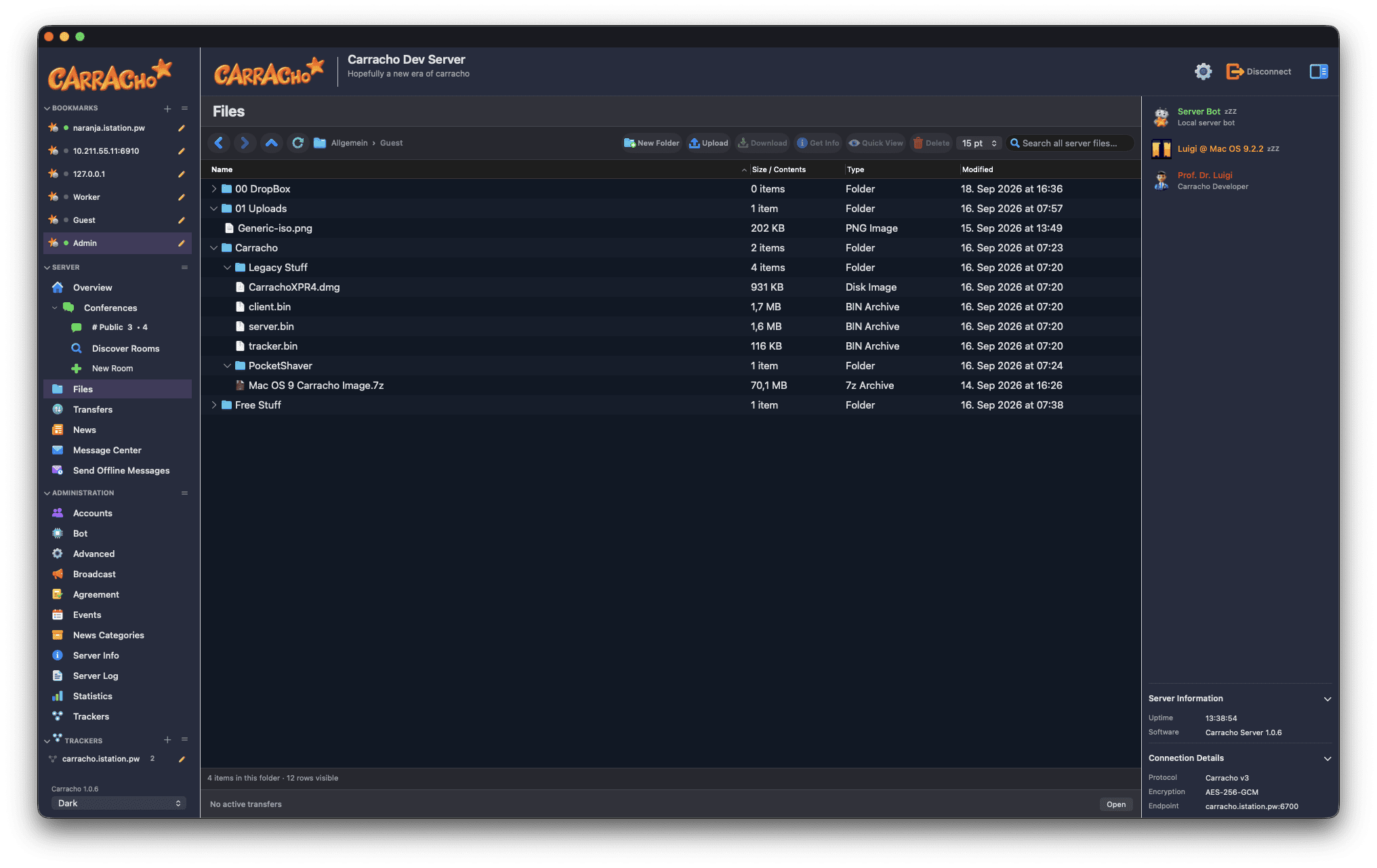Select Allgemein in the breadcrumb path
The height and width of the screenshot is (868, 1377).
[349, 143]
